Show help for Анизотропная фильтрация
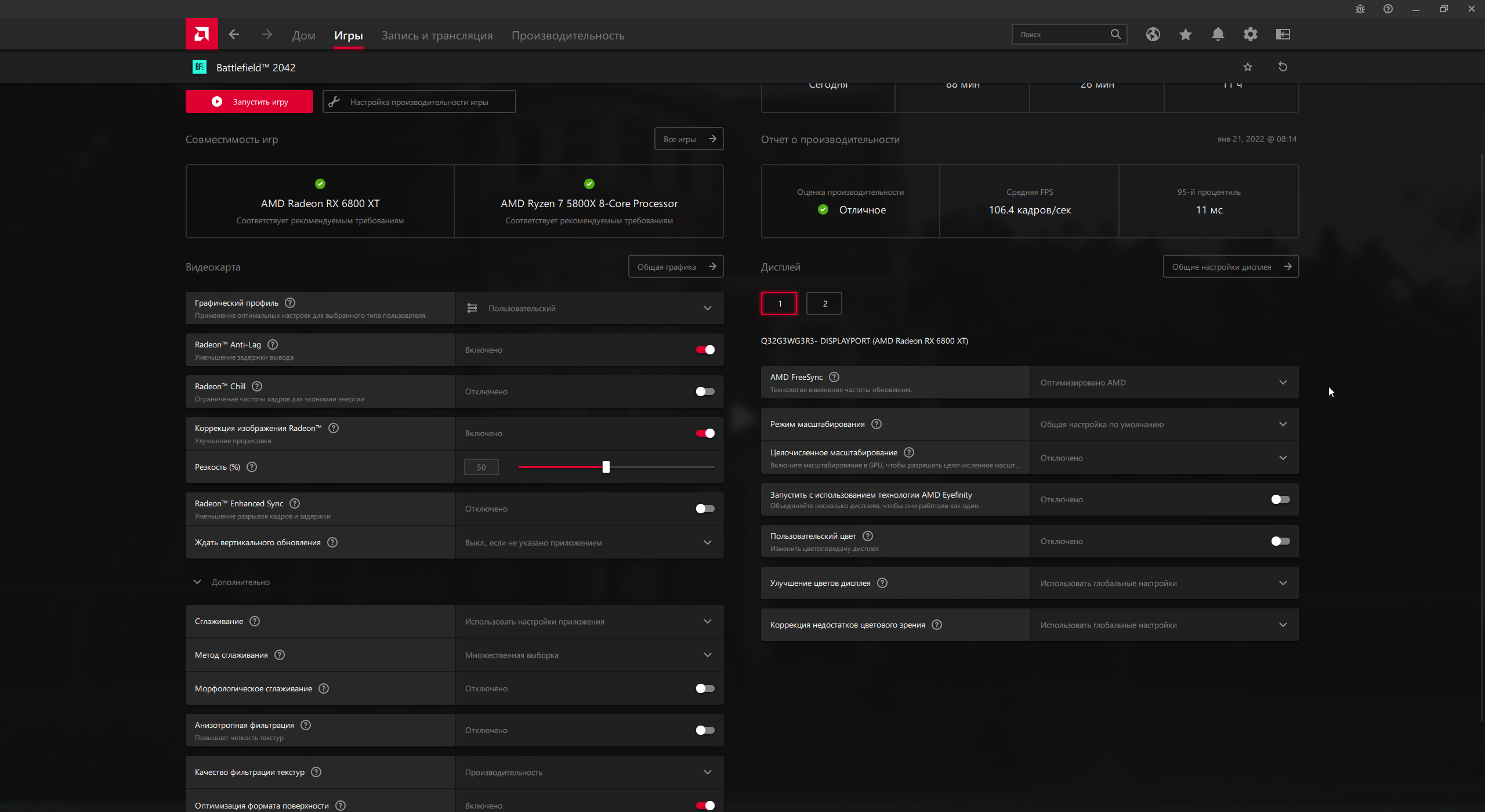 pyautogui.click(x=306, y=725)
